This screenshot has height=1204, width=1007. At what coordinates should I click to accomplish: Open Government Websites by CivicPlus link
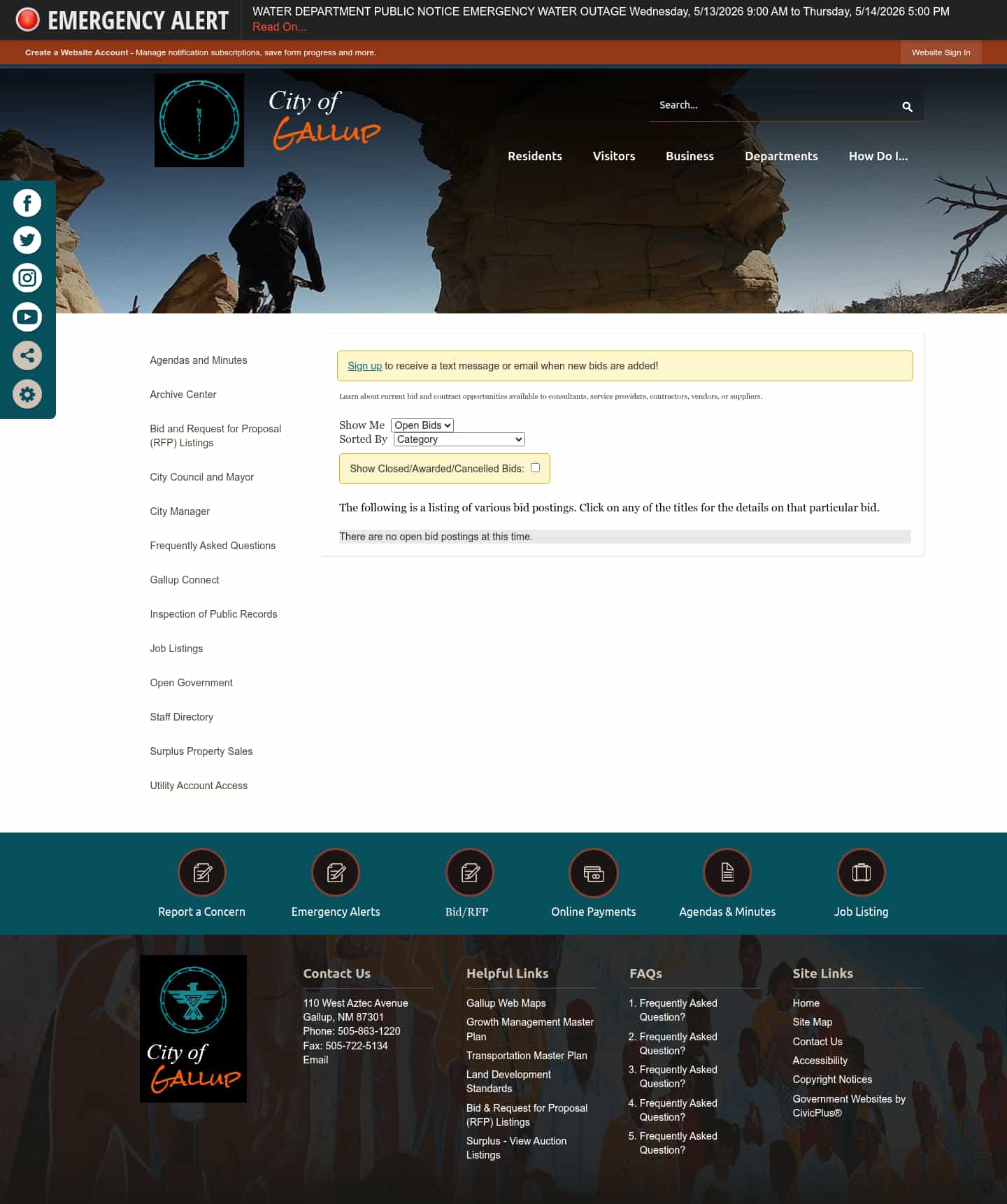pyautogui.click(x=849, y=1106)
